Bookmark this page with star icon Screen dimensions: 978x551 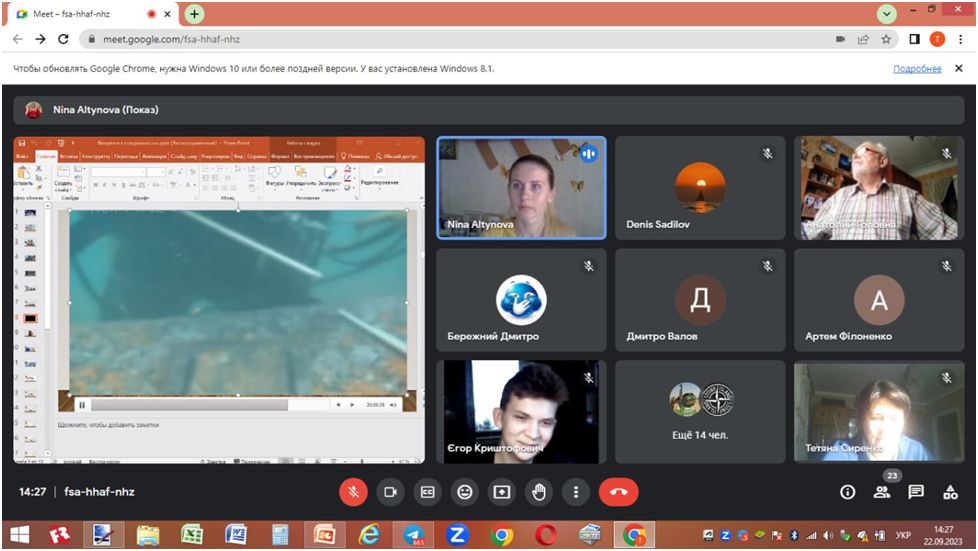[x=886, y=39]
